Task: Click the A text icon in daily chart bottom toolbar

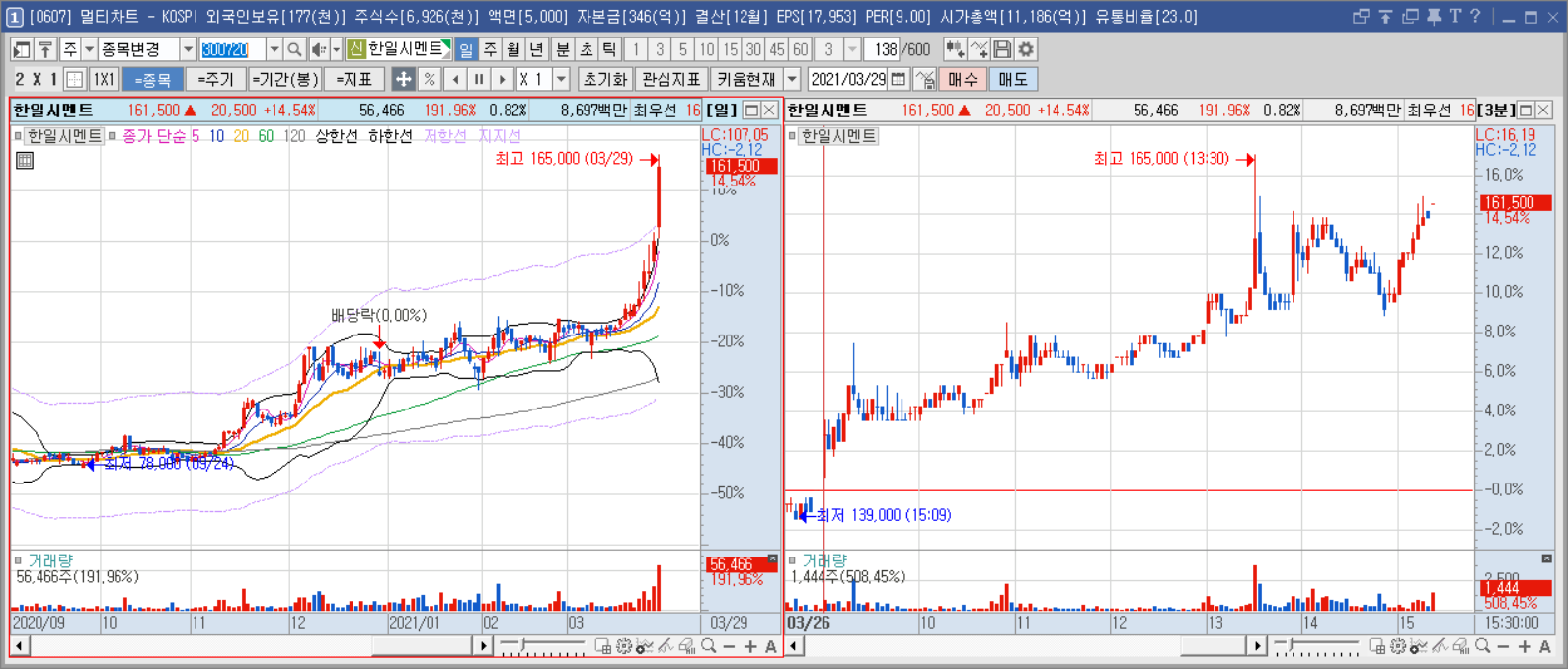Action: point(771,646)
